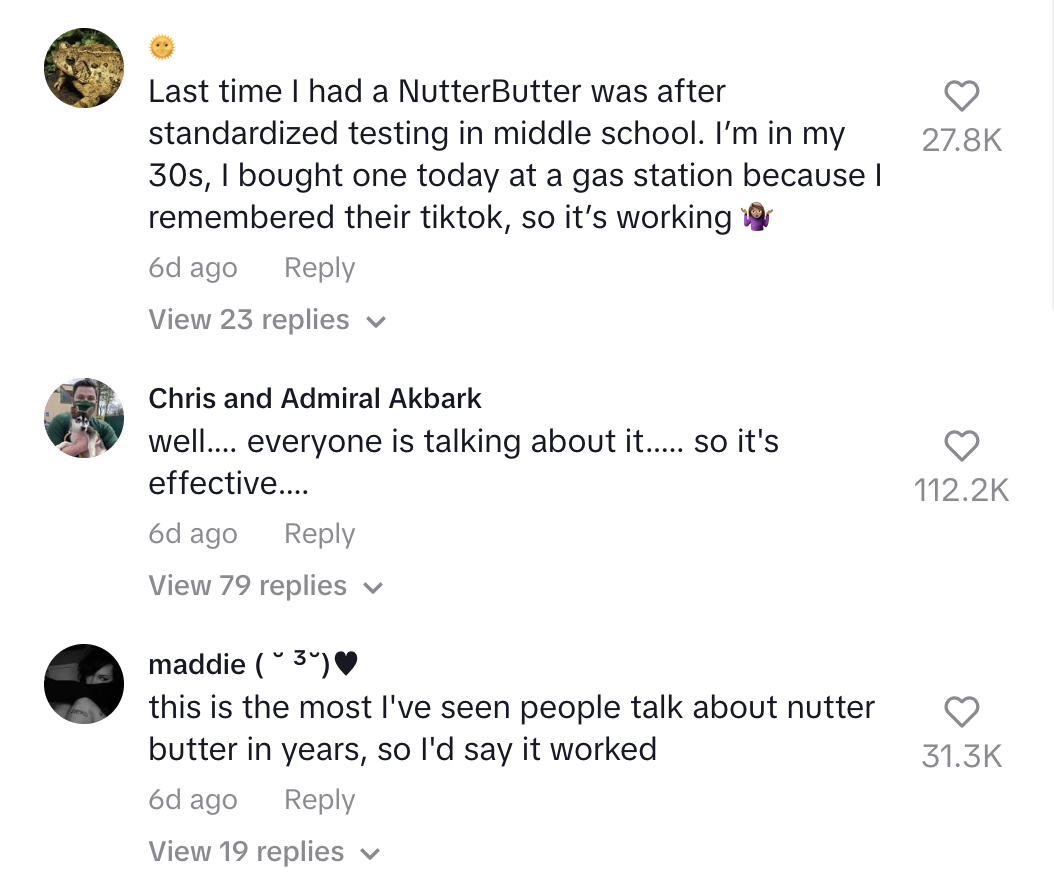Like maddie's nutter butter comment
The image size is (1054, 884).
tap(961, 713)
